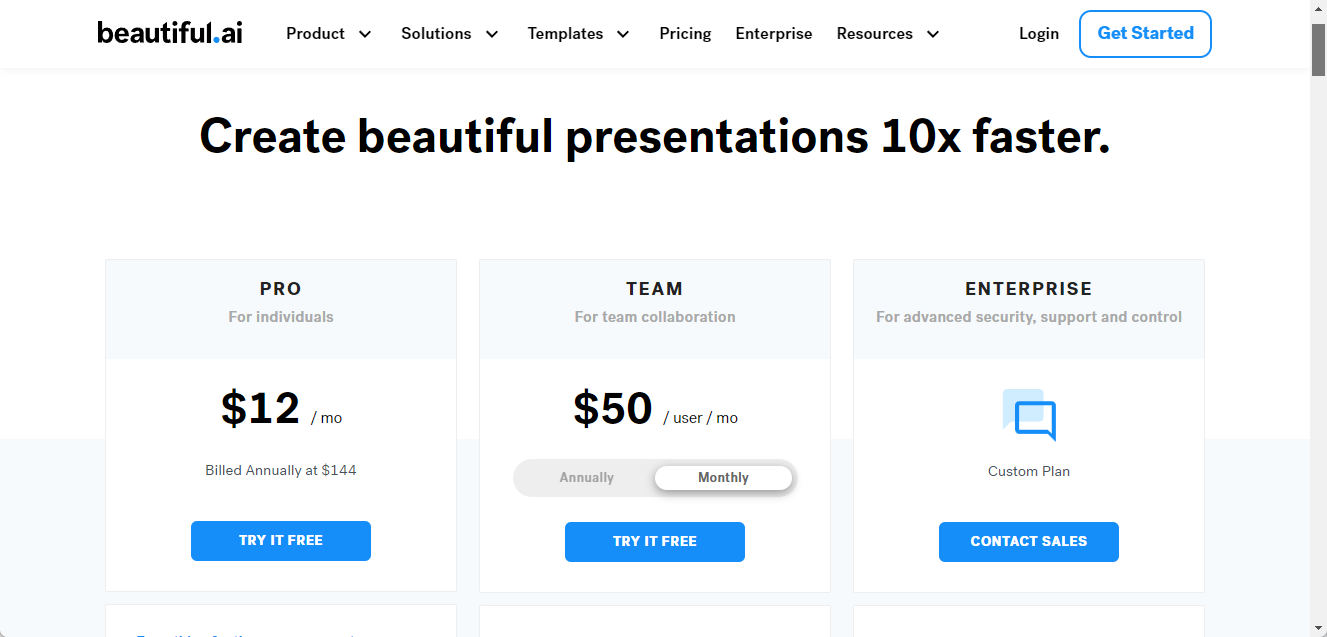Click the 'Create beautiful presentations 10x faster.' headline
The width and height of the screenshot is (1327, 637).
coord(655,136)
